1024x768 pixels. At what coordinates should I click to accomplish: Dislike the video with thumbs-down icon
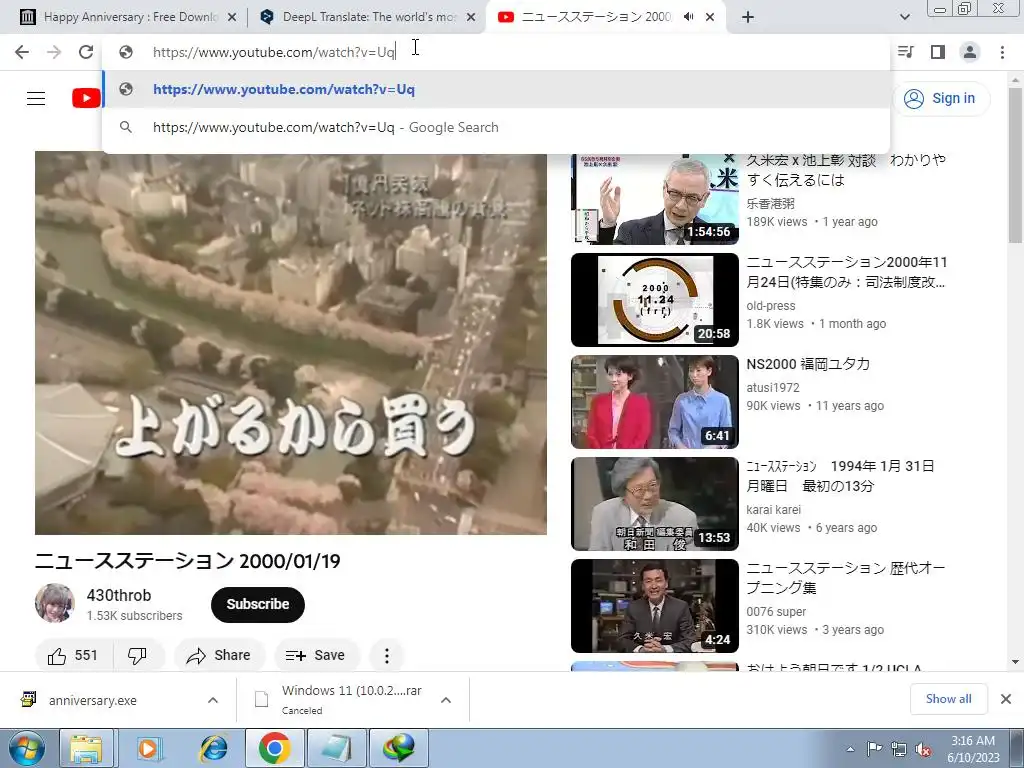coord(138,656)
